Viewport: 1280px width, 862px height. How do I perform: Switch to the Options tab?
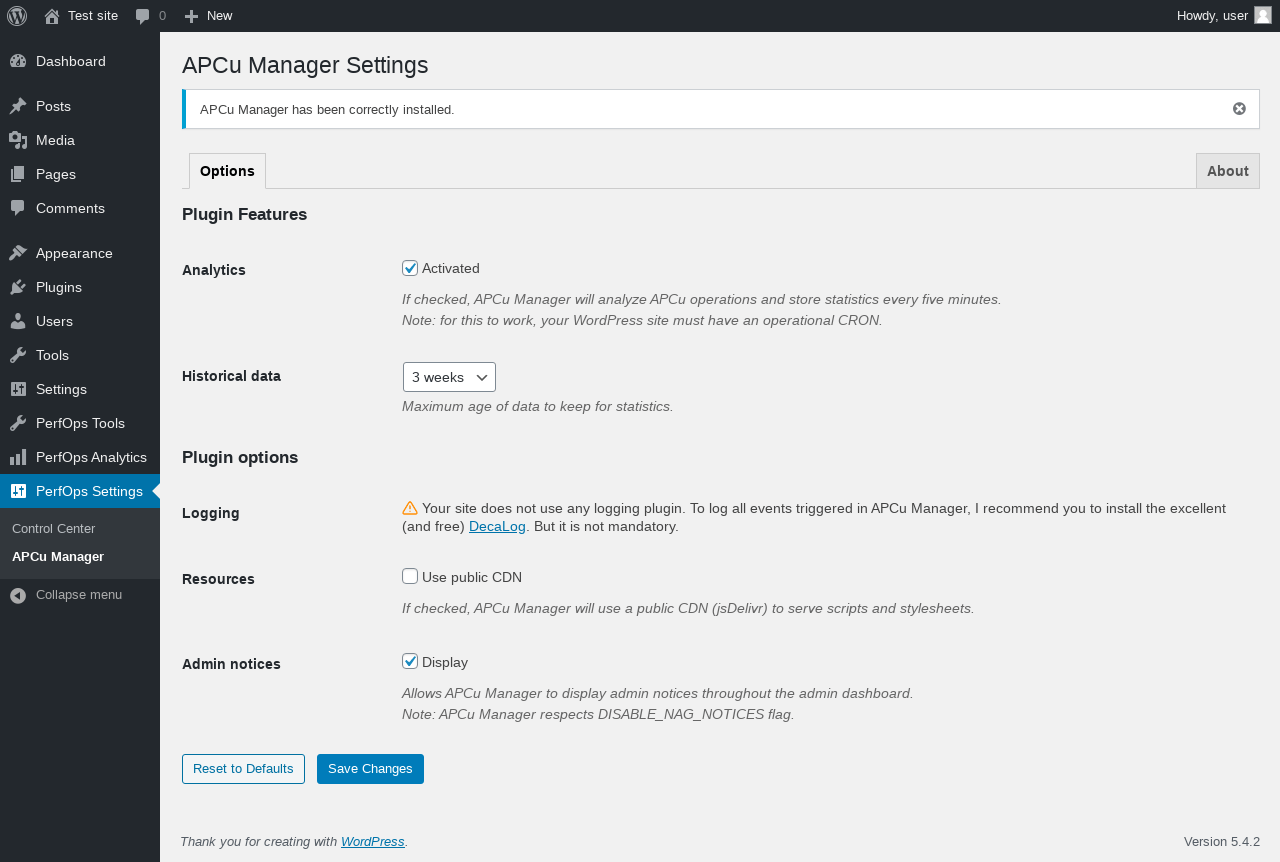coord(227,171)
